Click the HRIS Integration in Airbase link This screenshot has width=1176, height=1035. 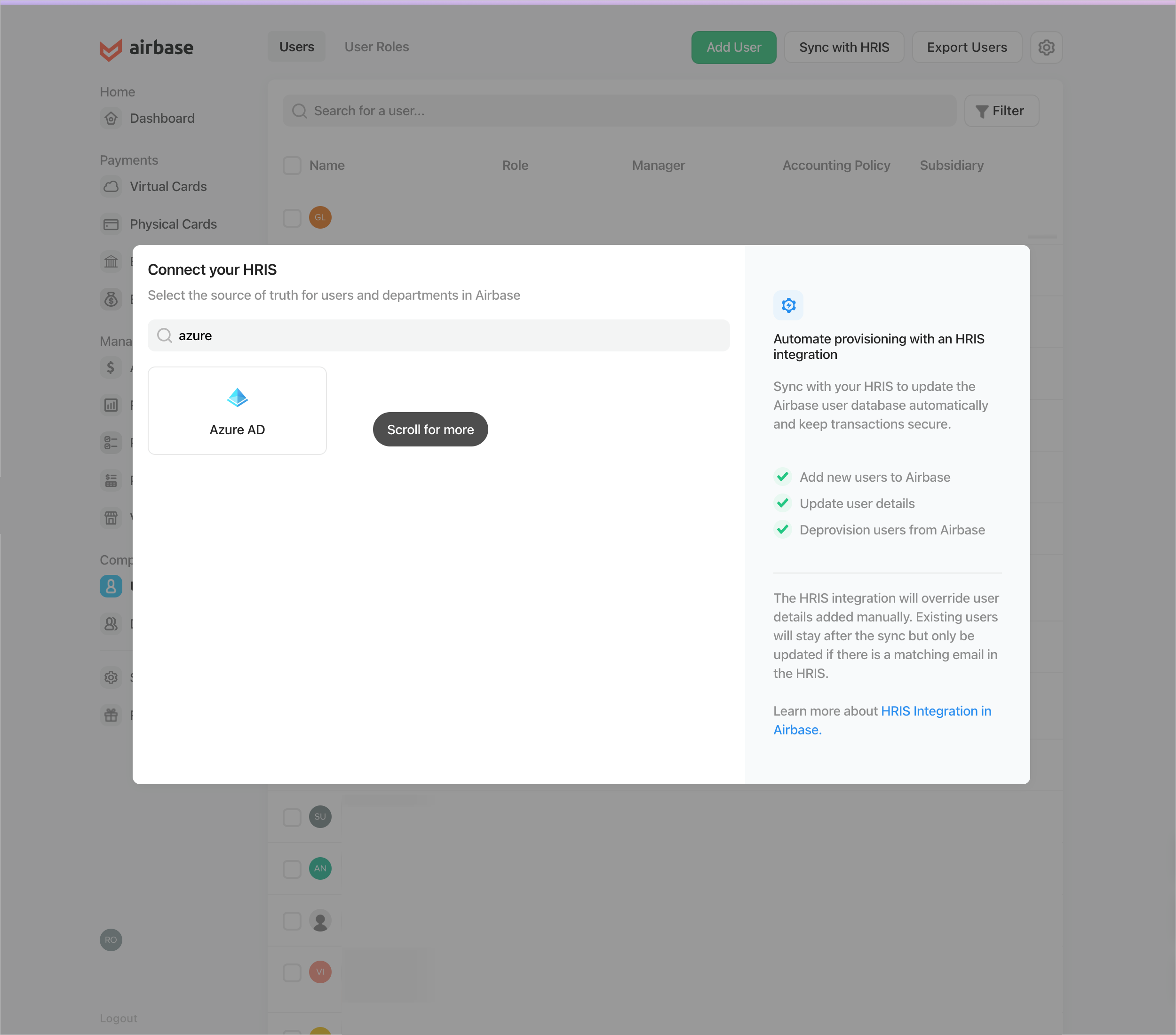coord(883,720)
